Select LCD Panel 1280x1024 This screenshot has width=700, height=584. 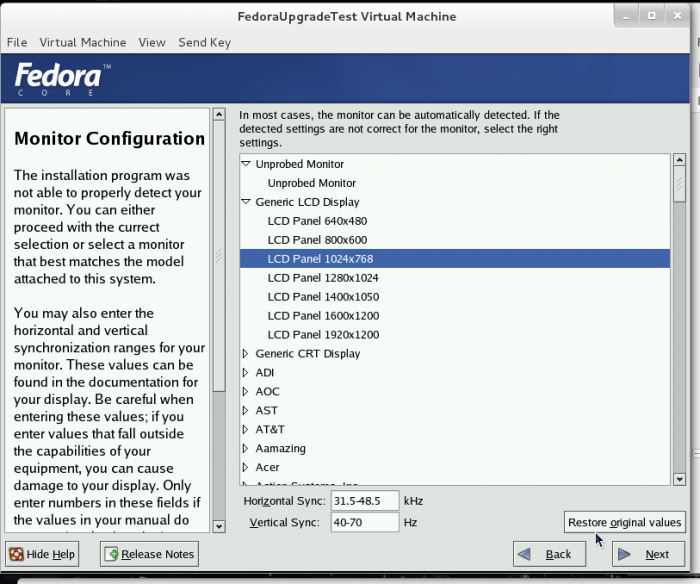(x=323, y=278)
